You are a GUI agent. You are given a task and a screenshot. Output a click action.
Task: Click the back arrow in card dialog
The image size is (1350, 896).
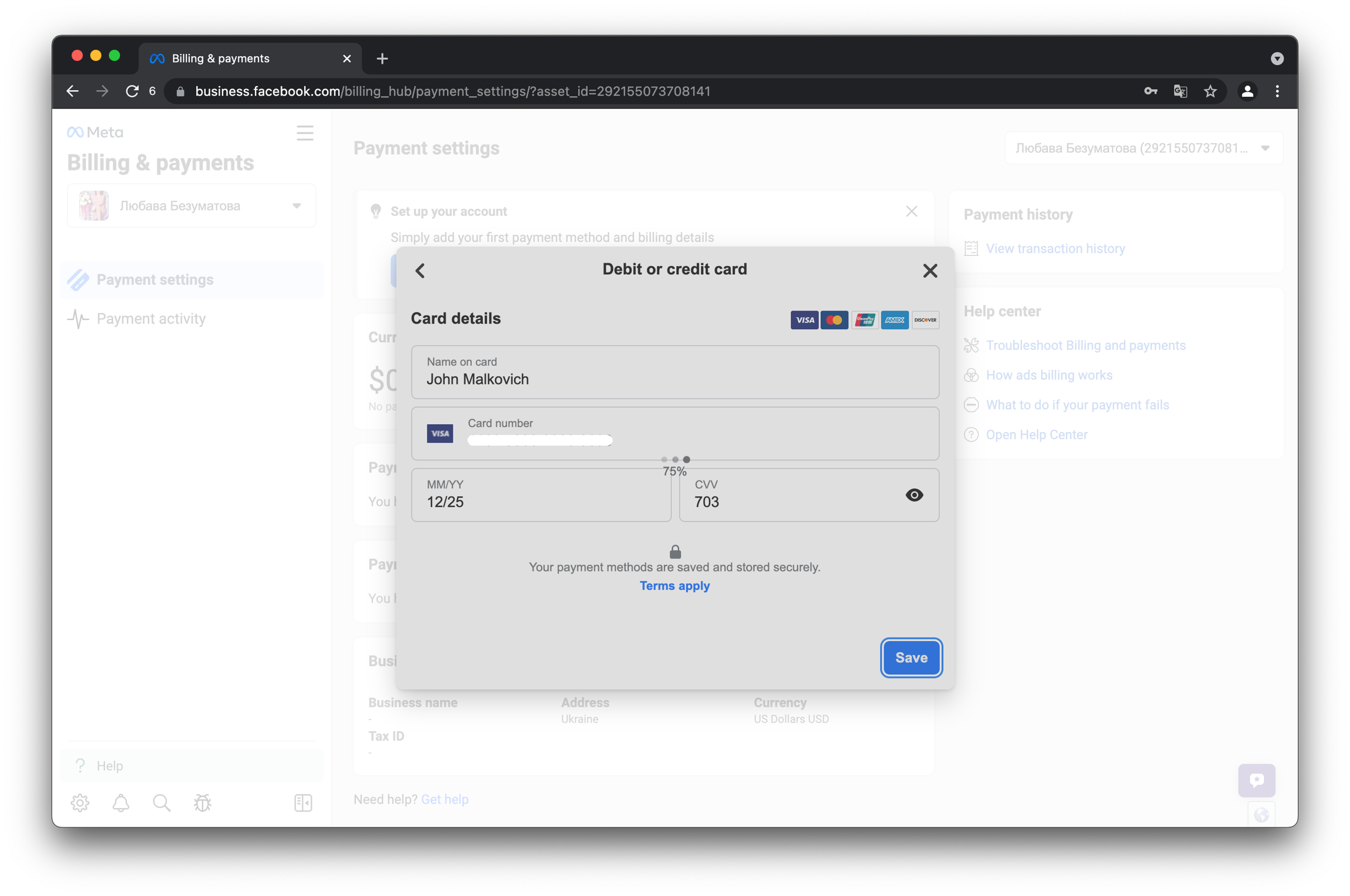420,270
